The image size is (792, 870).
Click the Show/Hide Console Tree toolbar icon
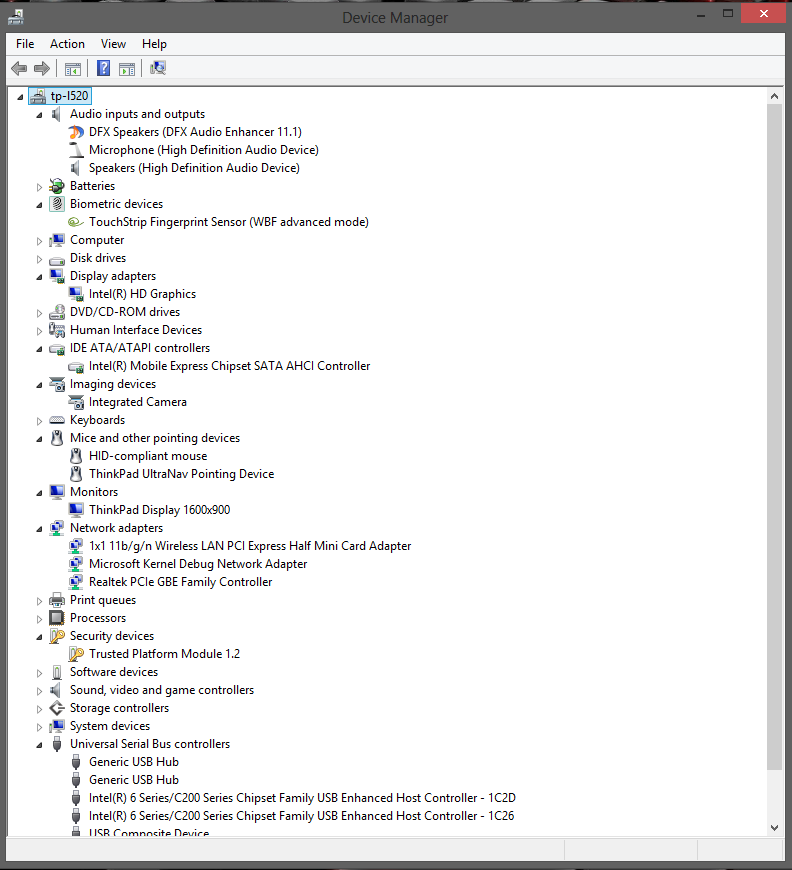[x=73, y=69]
